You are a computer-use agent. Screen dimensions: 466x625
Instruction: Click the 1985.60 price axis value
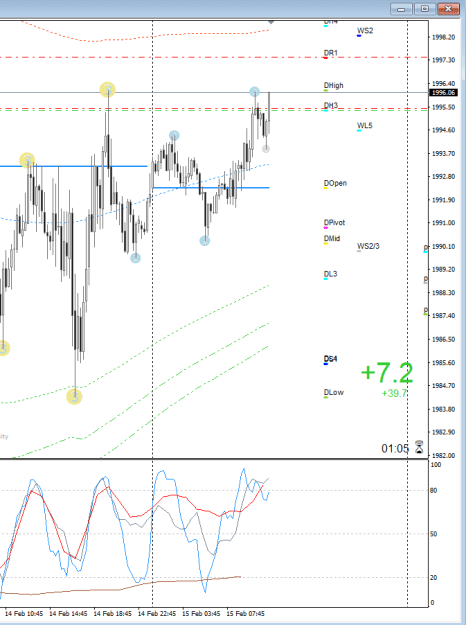[x=443, y=363]
